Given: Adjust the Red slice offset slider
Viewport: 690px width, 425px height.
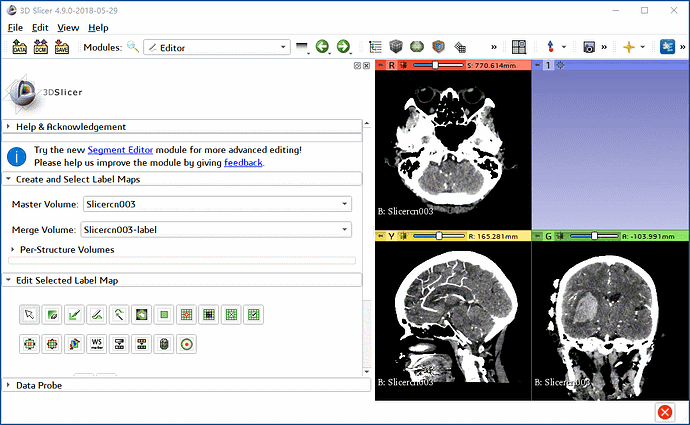Looking at the screenshot, I should pos(438,65).
